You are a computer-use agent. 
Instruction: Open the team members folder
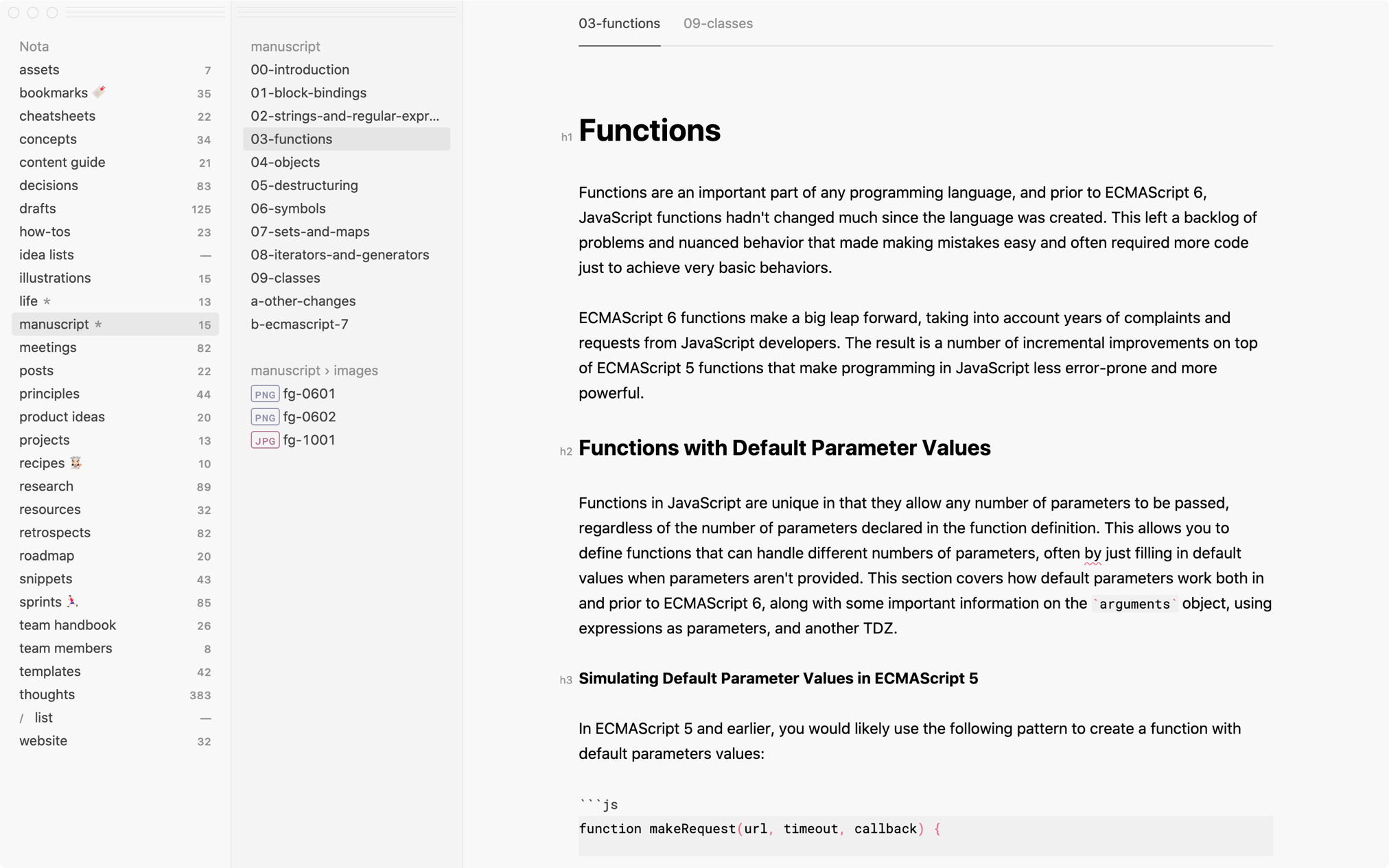(x=115, y=648)
